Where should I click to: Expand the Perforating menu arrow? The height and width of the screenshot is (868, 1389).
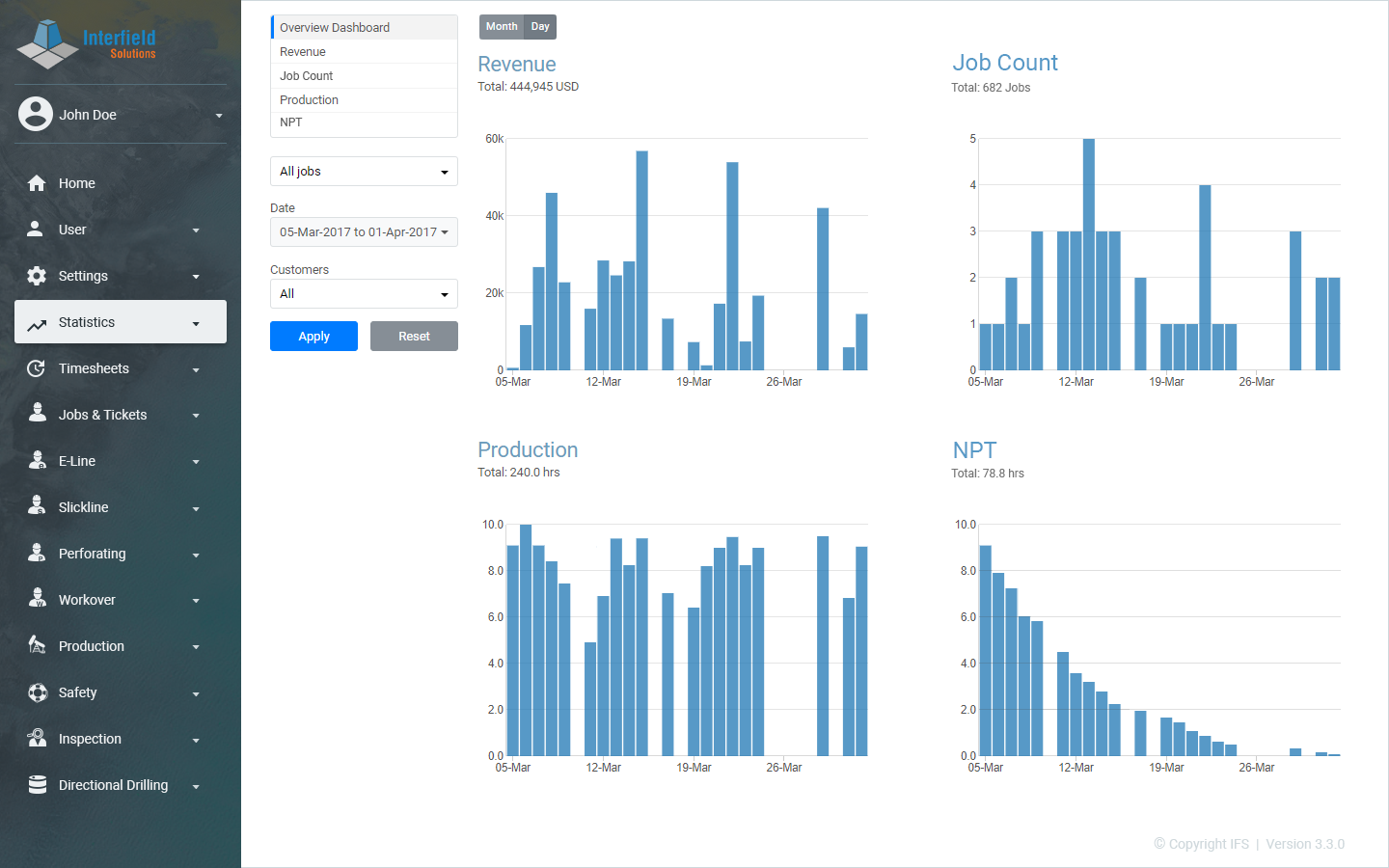tap(196, 556)
